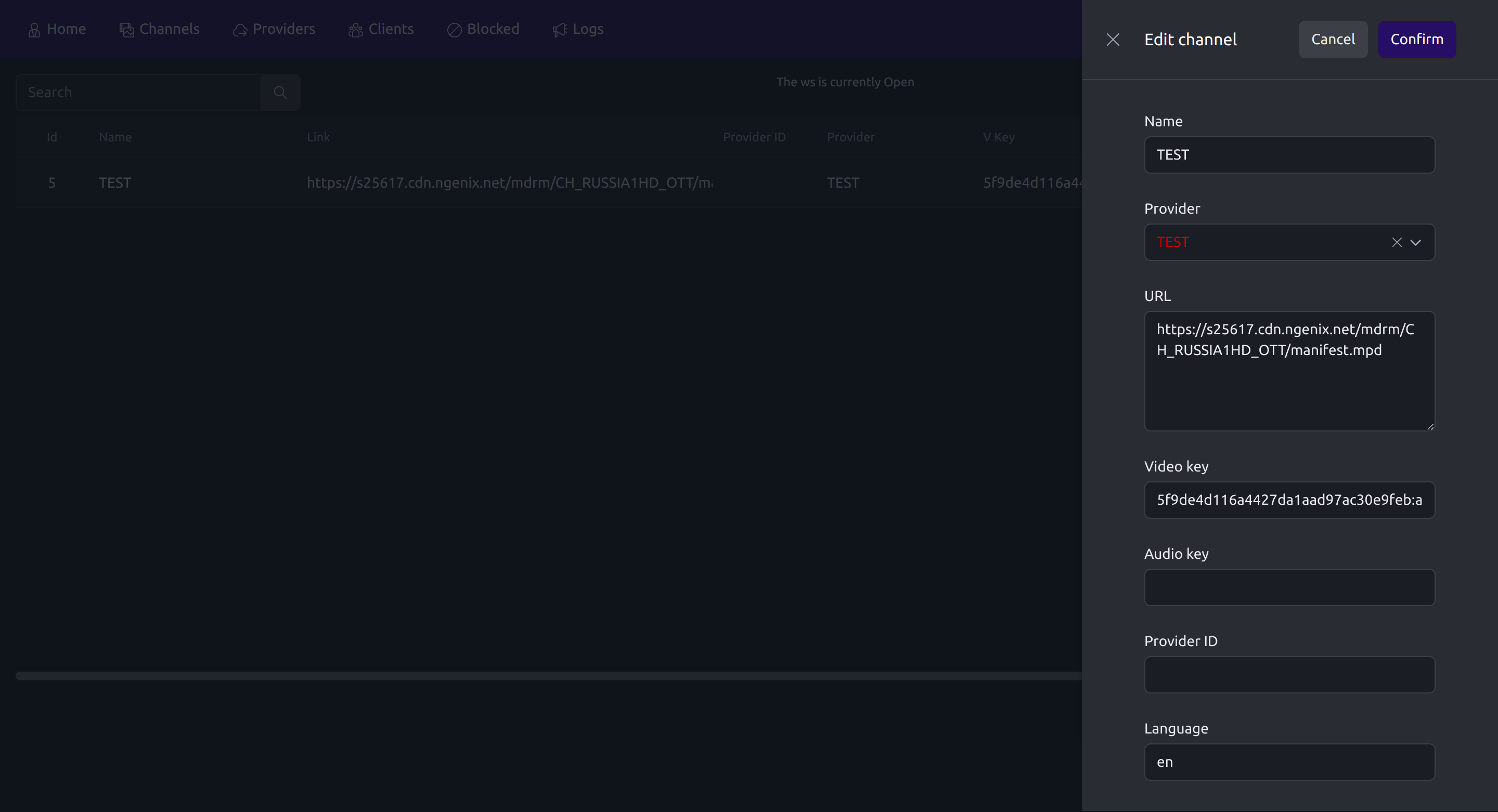This screenshot has width=1498, height=812.
Task: Click the empty Provider ID field
Action: tap(1289, 674)
